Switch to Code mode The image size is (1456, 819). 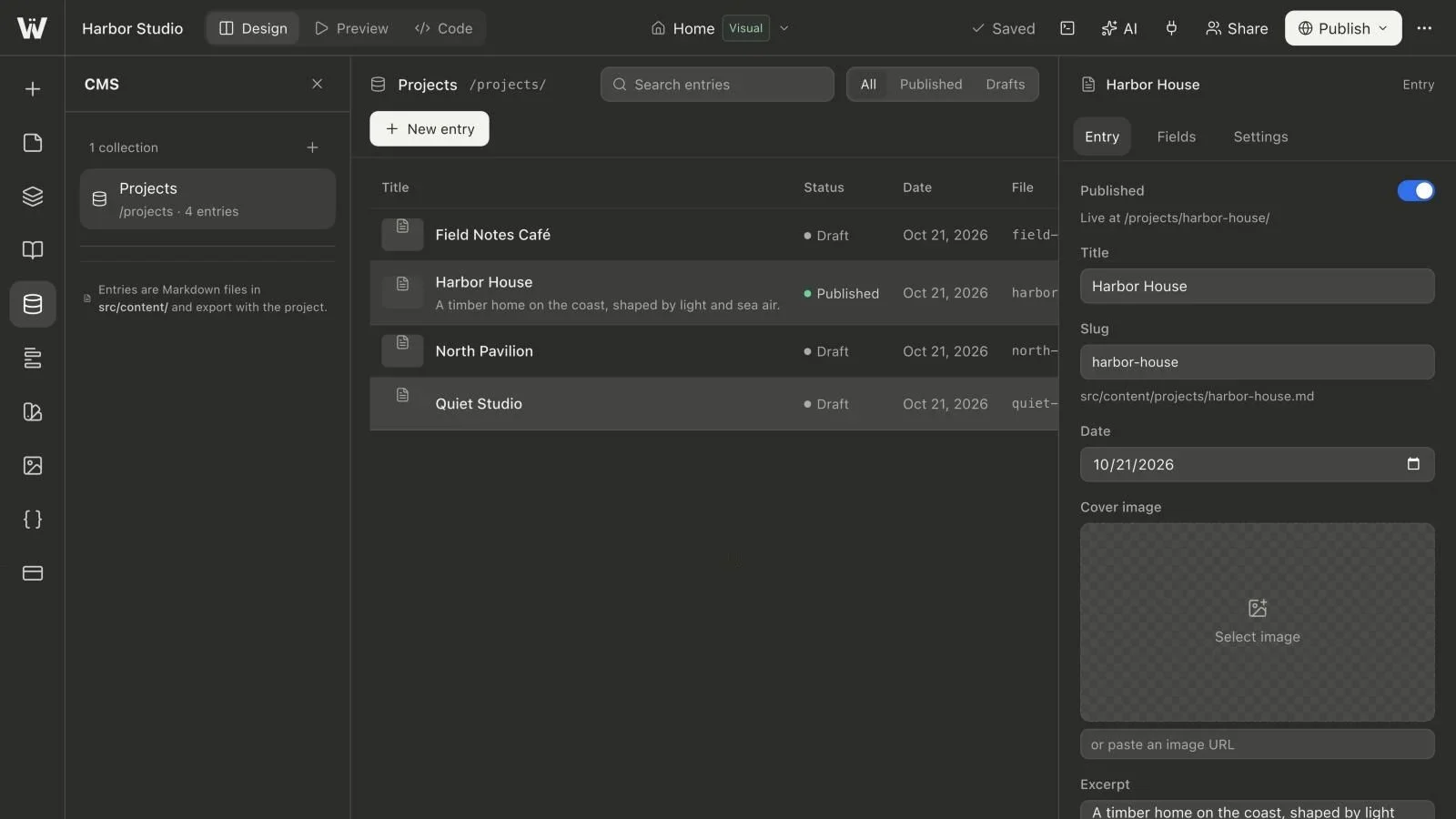(443, 28)
